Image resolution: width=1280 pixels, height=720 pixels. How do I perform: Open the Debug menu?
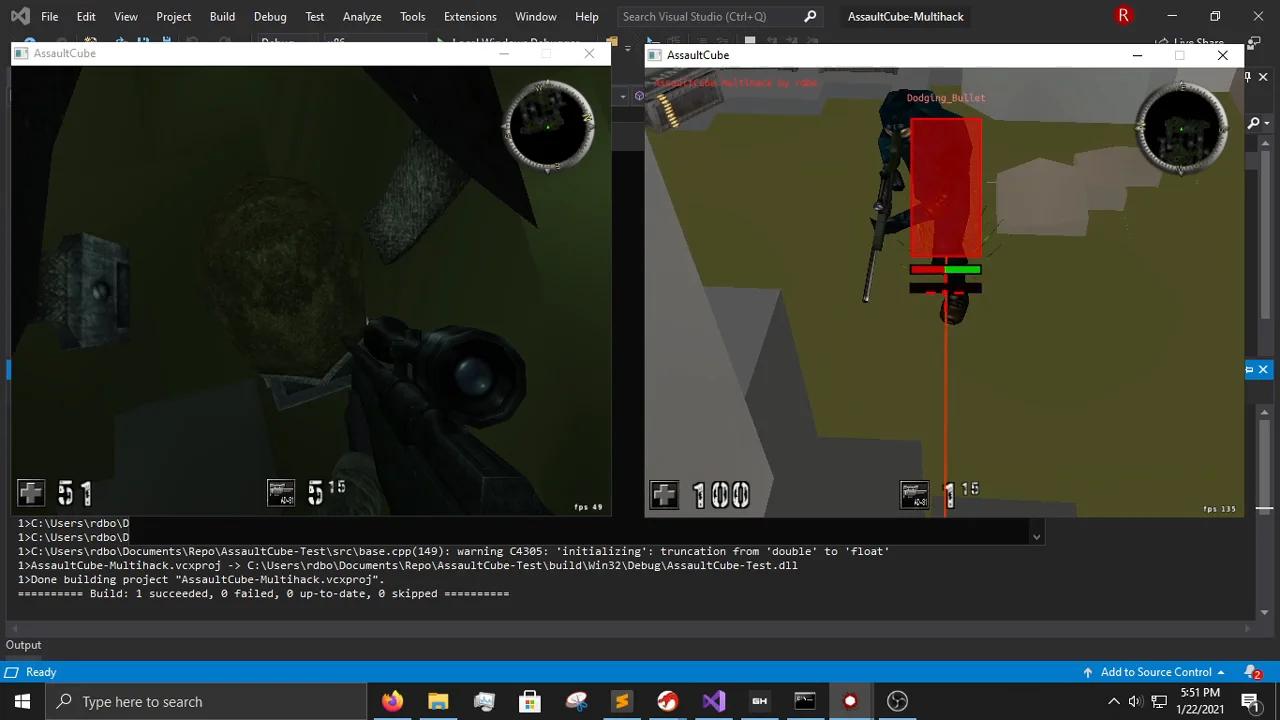[x=270, y=17]
